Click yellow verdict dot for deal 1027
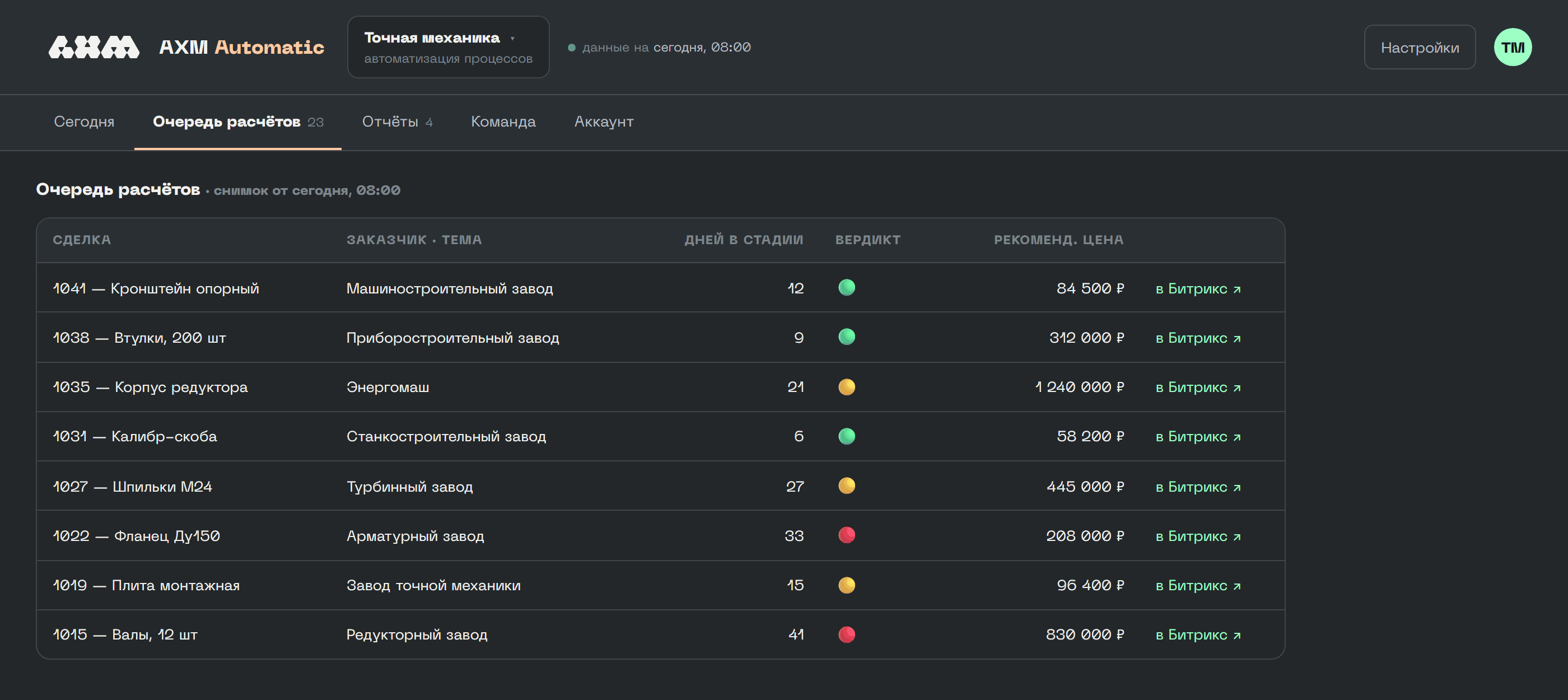 pyautogui.click(x=846, y=486)
